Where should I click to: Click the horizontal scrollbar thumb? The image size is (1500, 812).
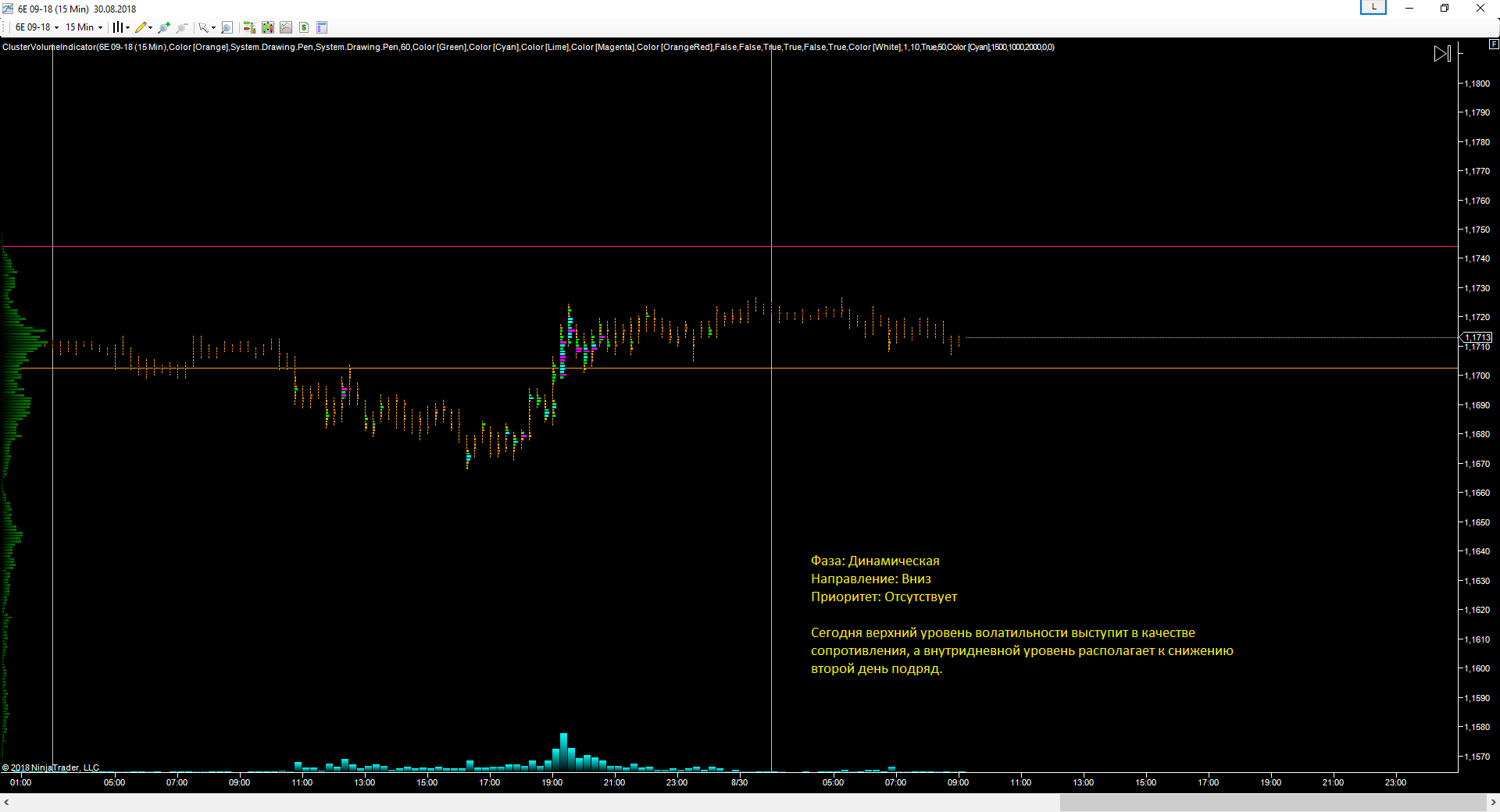point(1273,802)
